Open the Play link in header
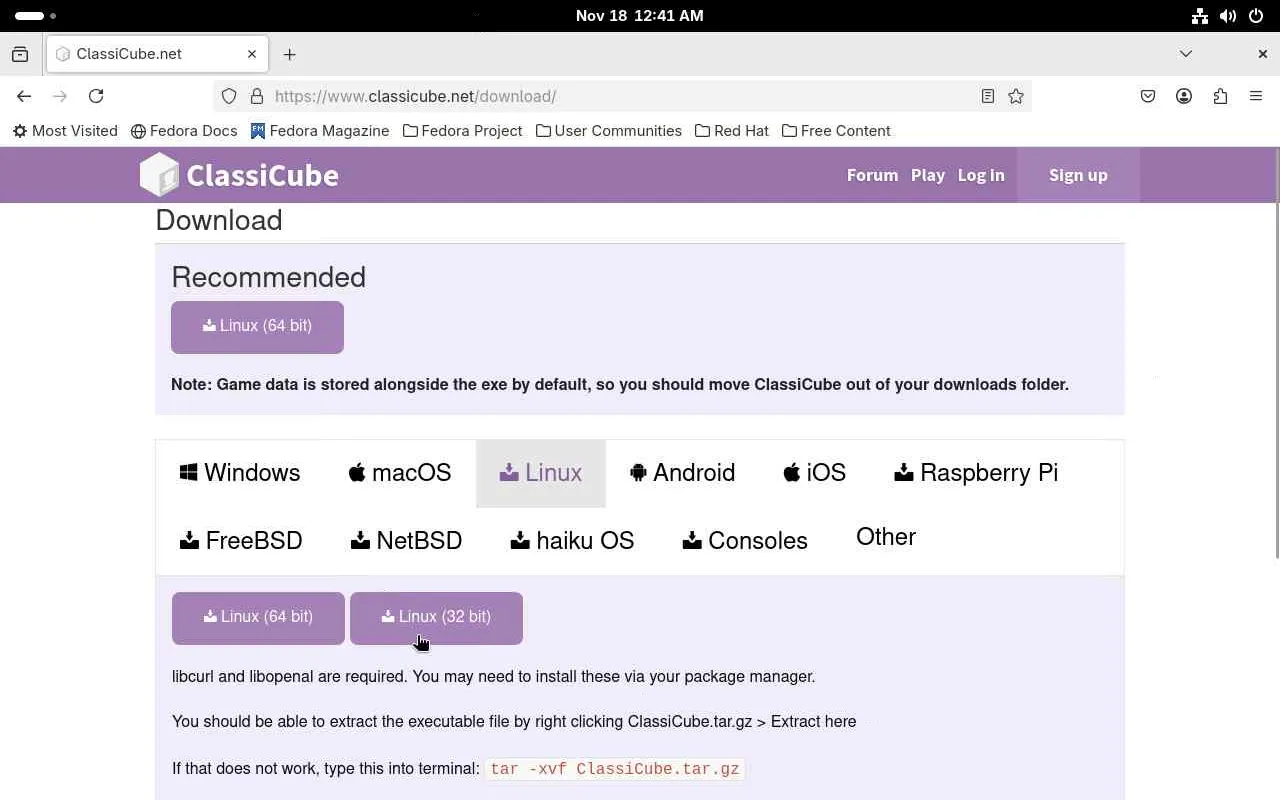This screenshot has width=1280, height=800. pyautogui.click(x=928, y=175)
